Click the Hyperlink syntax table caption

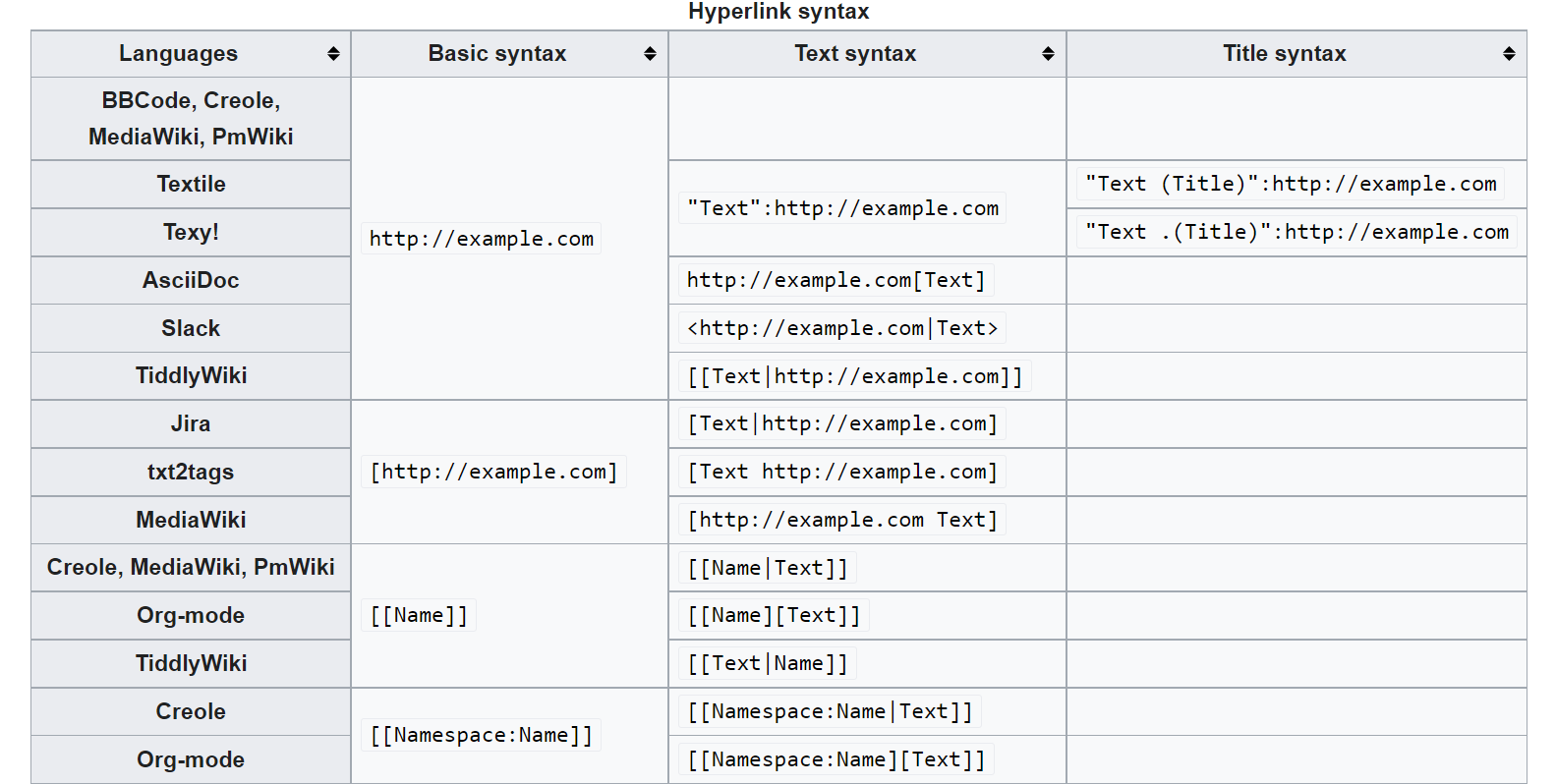point(778,12)
